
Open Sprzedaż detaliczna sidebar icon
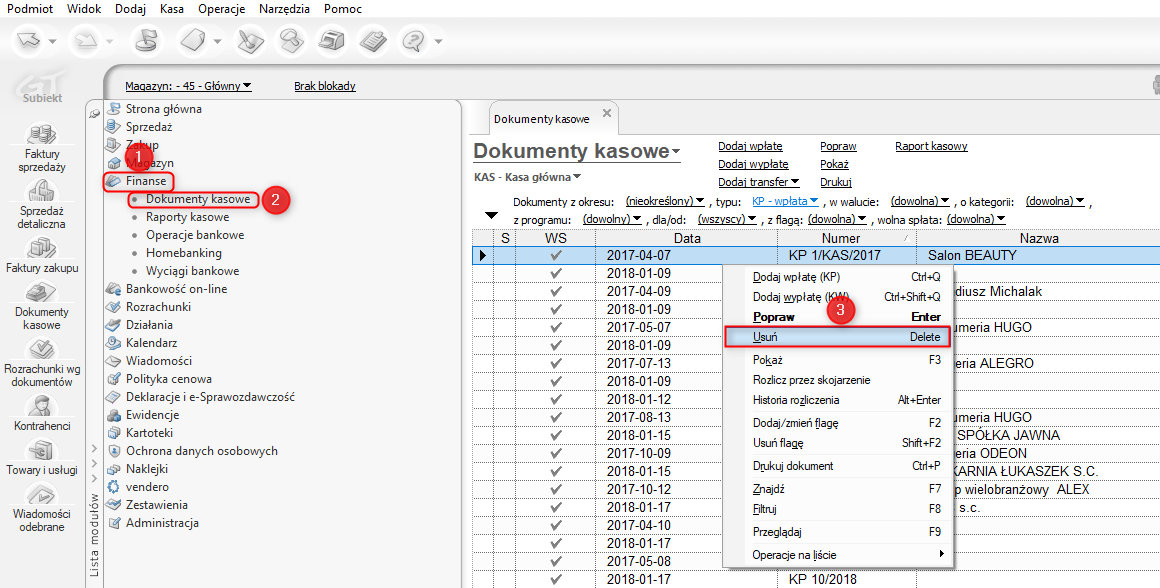point(42,192)
